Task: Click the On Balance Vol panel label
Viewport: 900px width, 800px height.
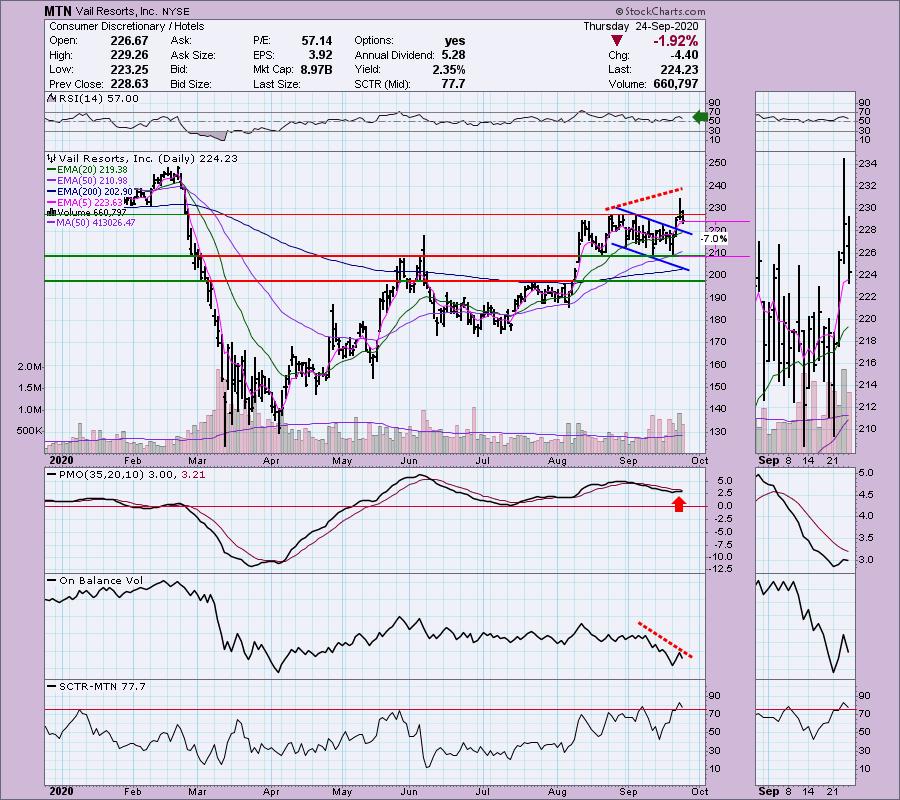Action: pos(101,581)
